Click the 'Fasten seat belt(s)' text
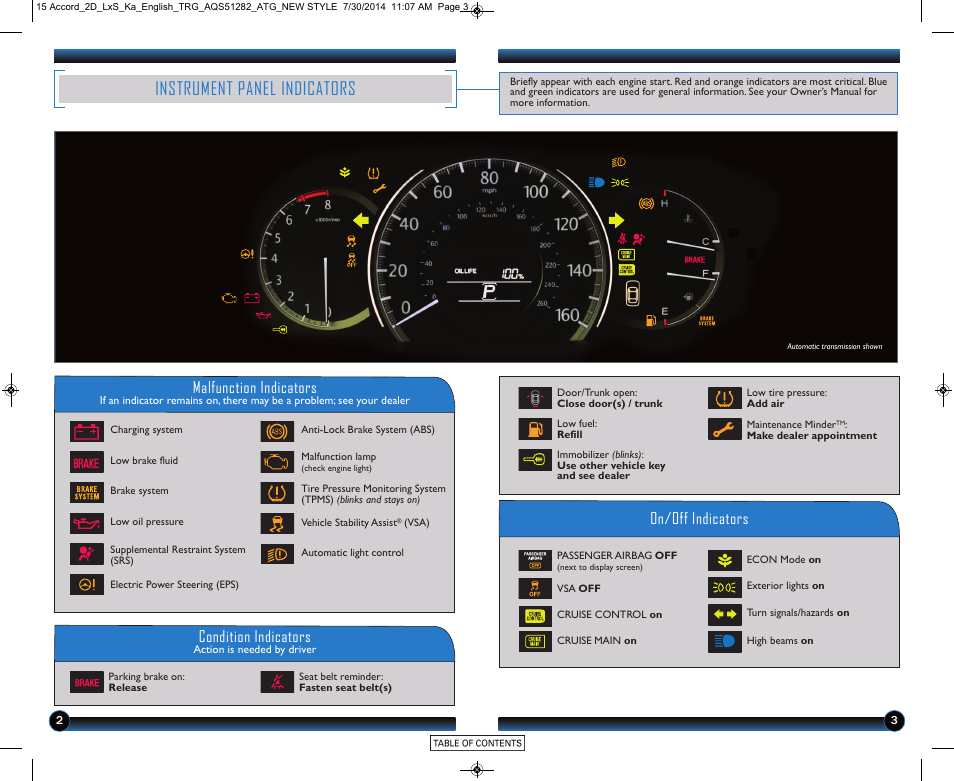 coord(345,687)
